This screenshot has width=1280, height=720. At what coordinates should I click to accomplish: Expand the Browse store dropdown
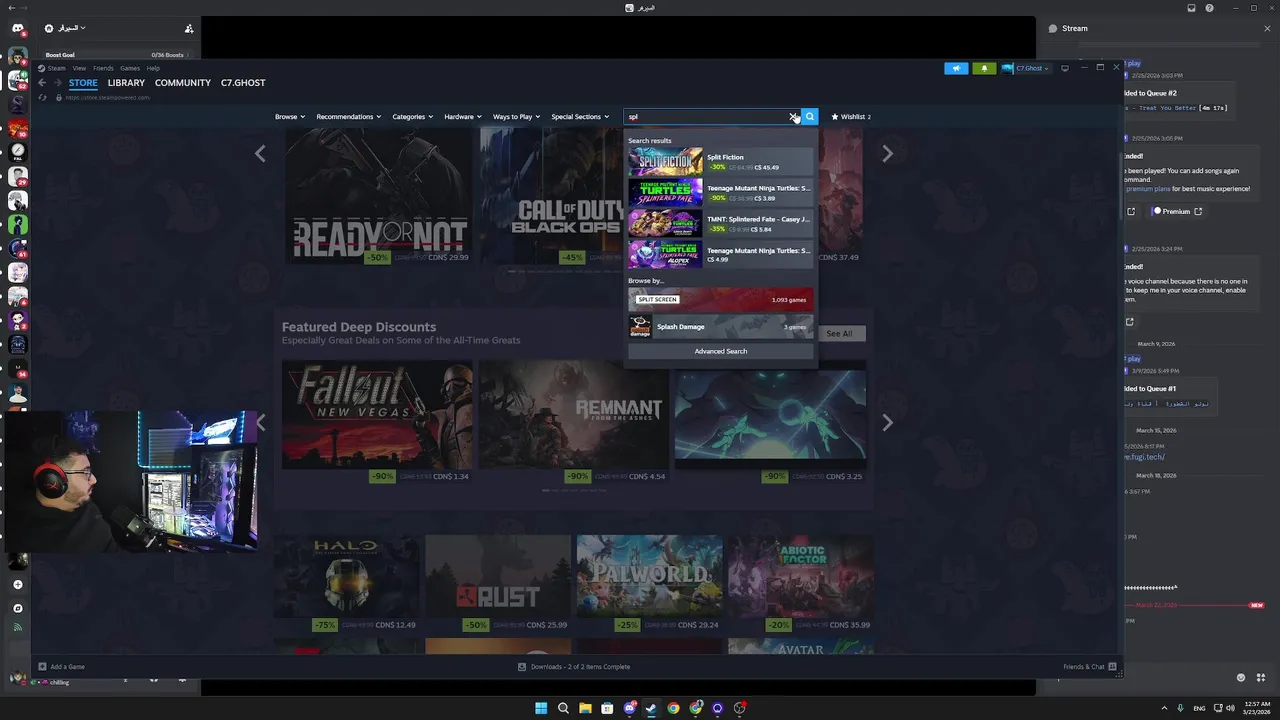(290, 117)
